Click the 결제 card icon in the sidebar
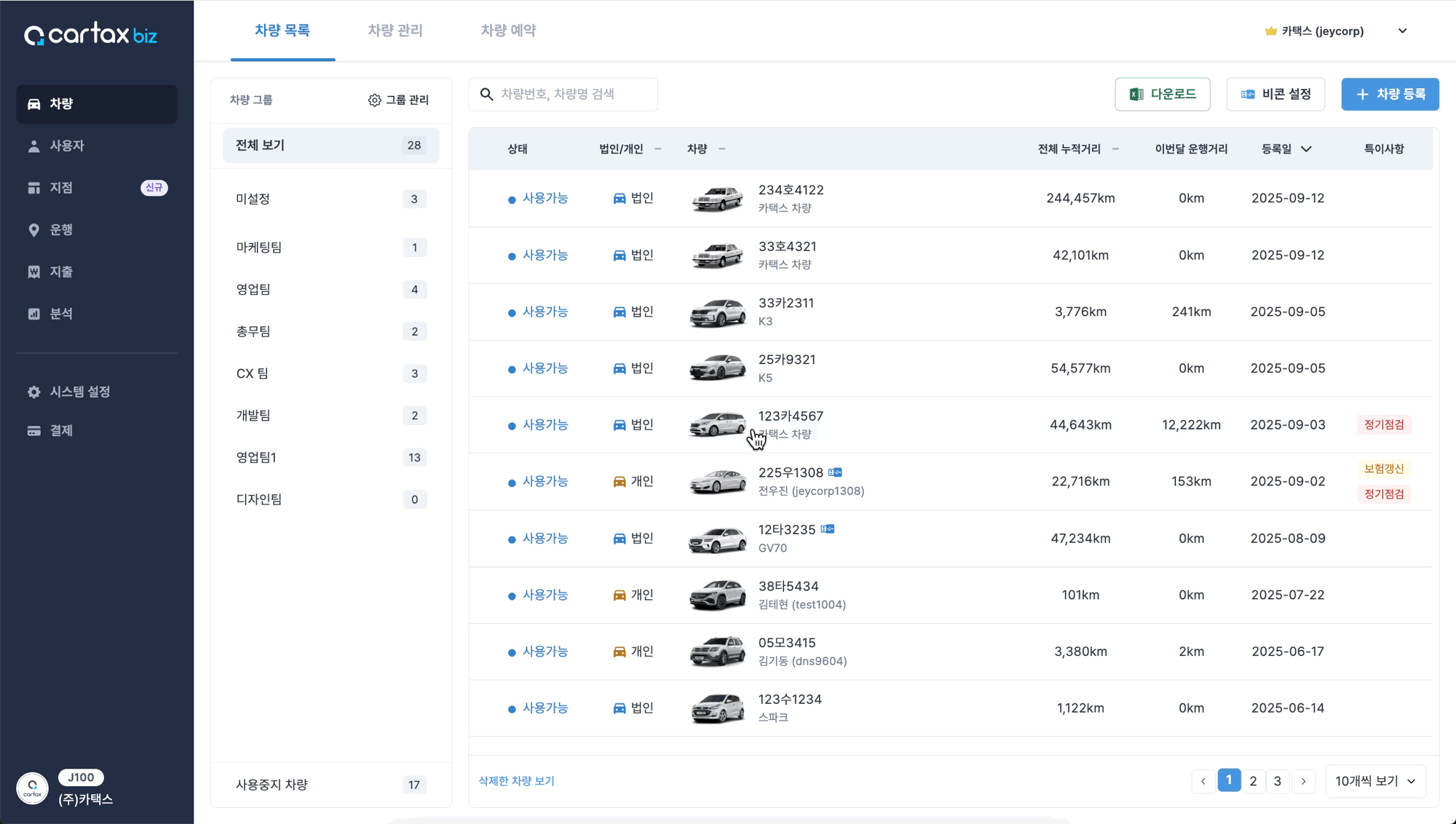 [33, 431]
